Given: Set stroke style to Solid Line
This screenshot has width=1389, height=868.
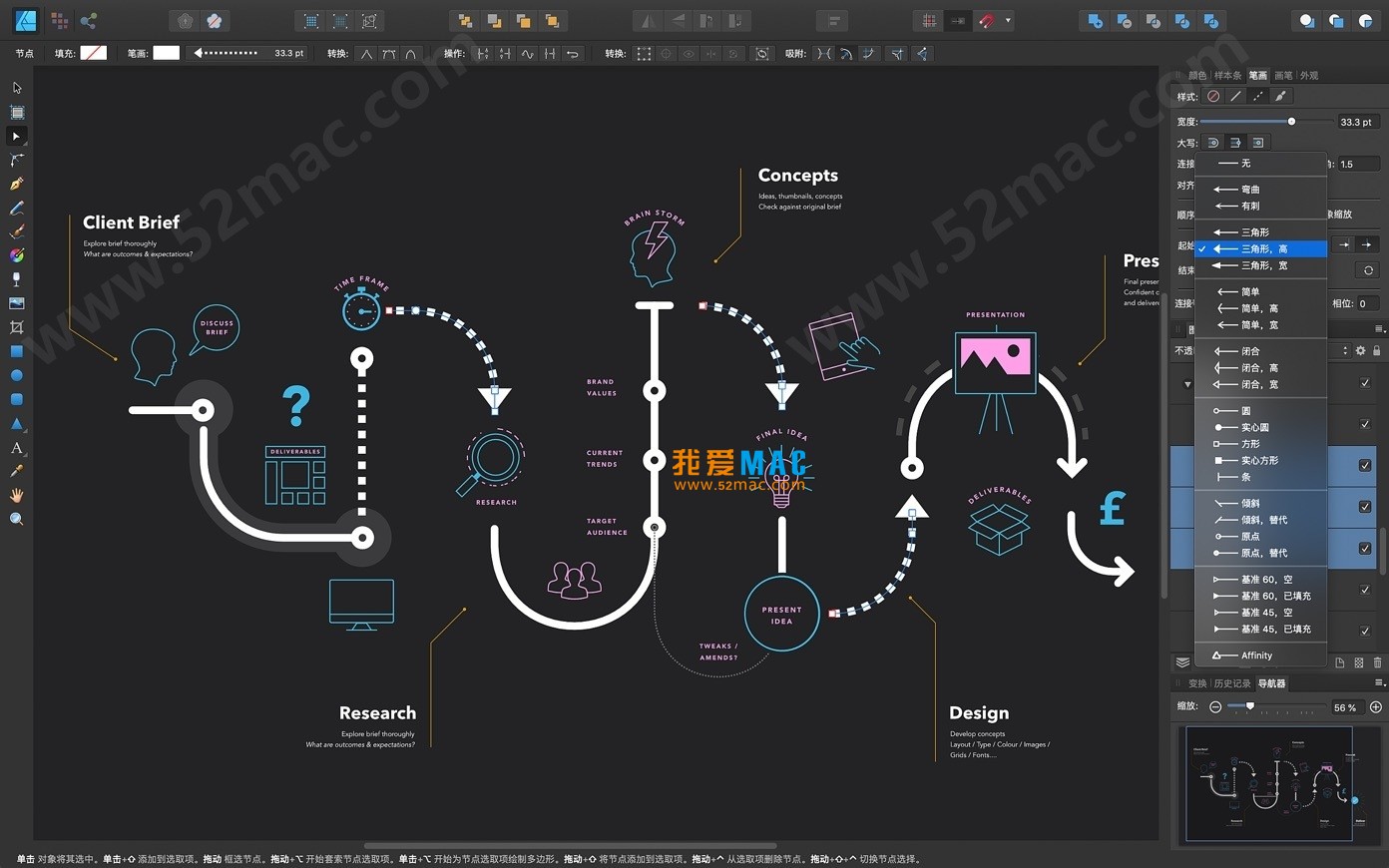Looking at the screenshot, I should pyautogui.click(x=1235, y=97).
